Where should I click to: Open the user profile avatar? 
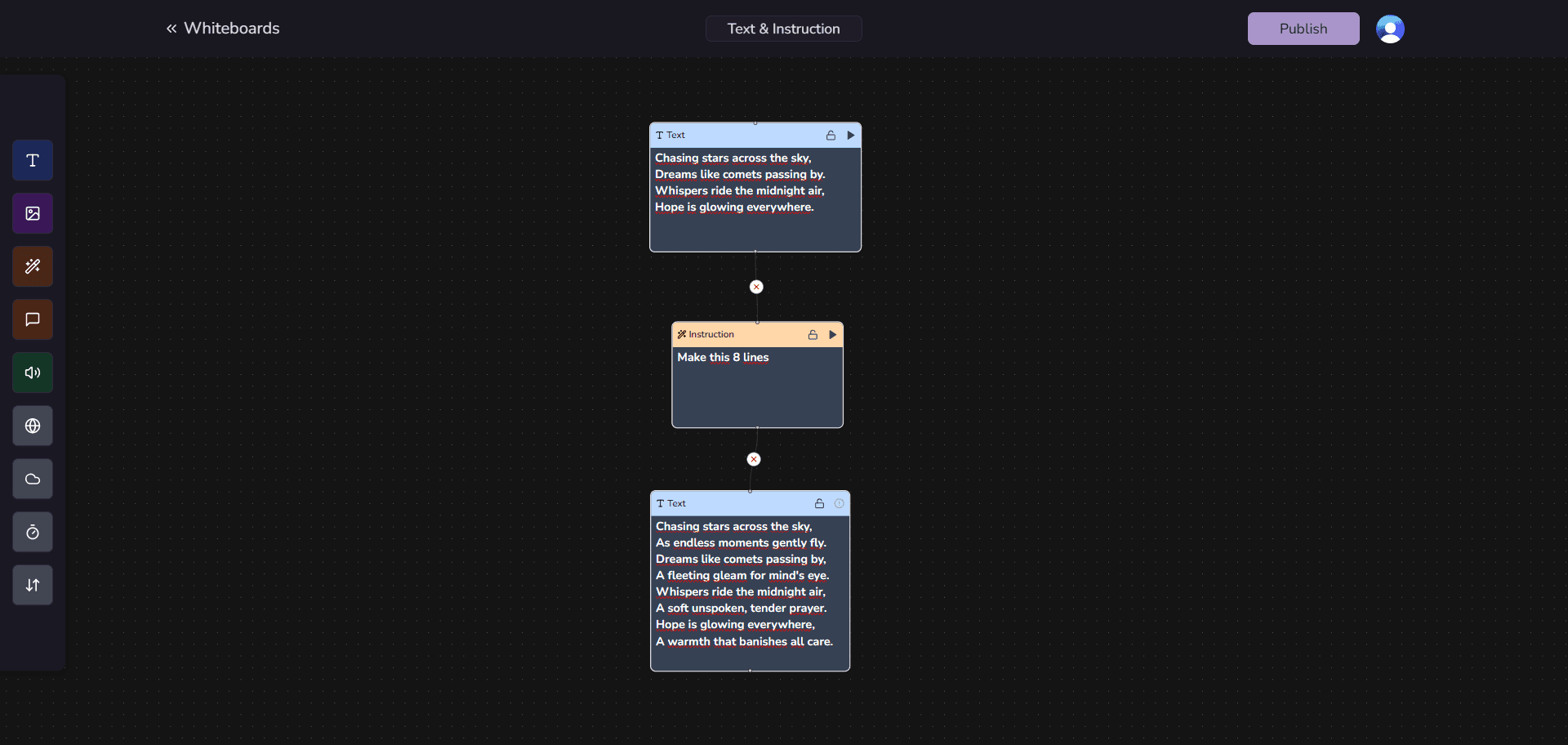1389,29
